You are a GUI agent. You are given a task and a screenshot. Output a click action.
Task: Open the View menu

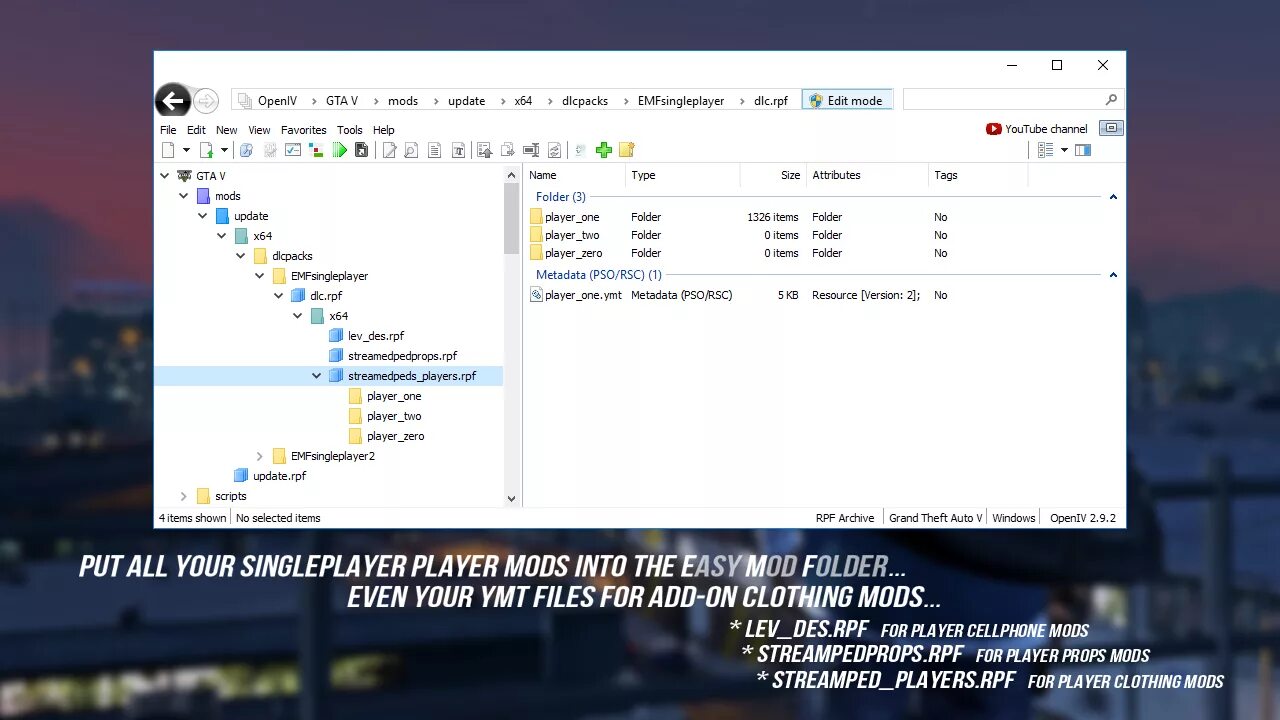point(259,130)
